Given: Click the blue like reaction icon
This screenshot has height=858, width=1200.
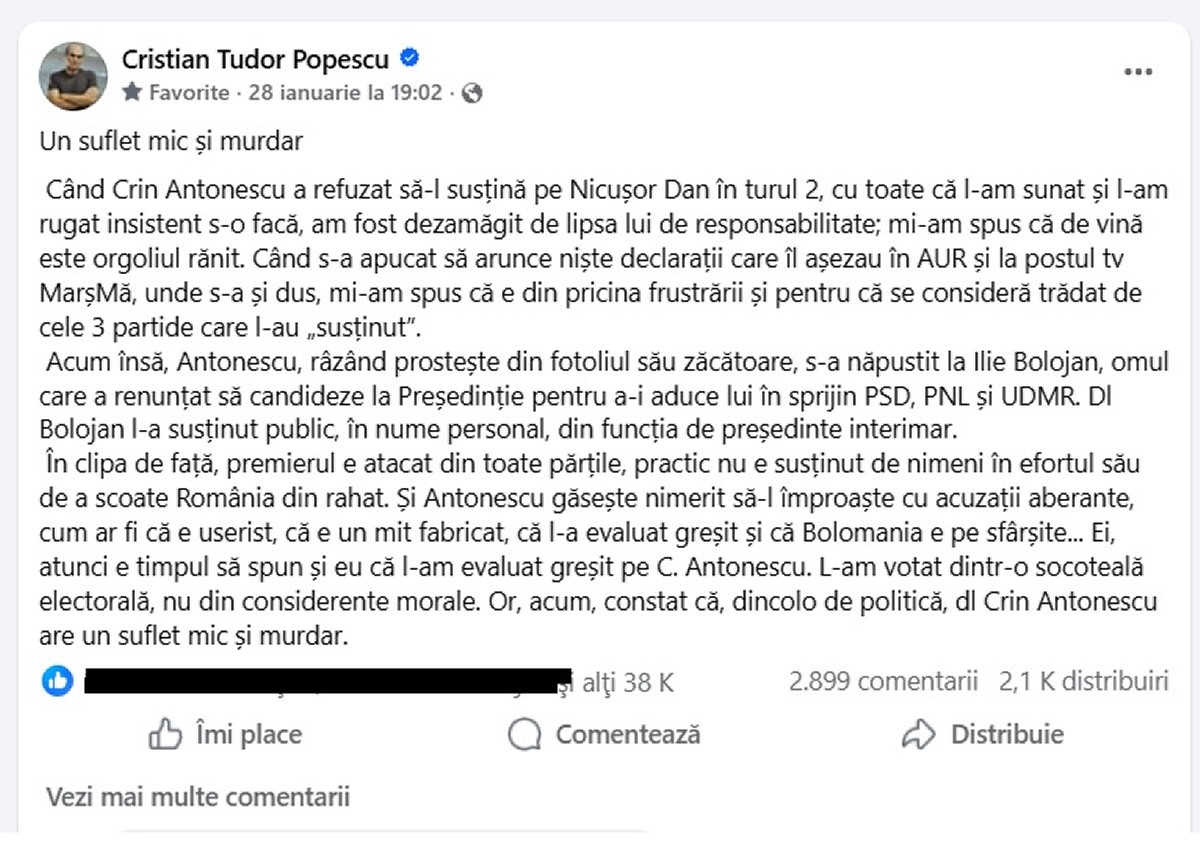Looking at the screenshot, I should (x=58, y=682).
